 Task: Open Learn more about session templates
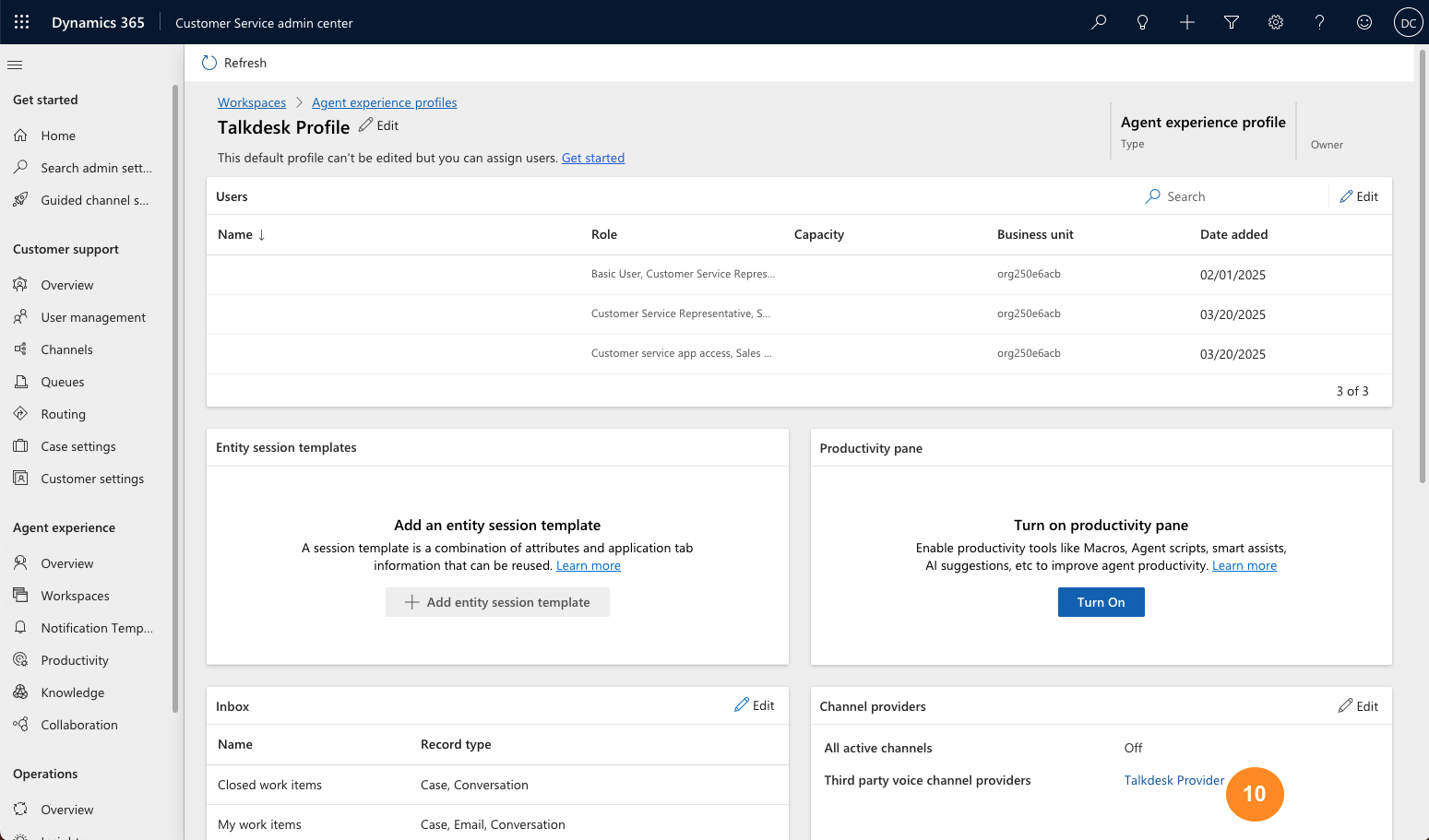tap(589, 565)
